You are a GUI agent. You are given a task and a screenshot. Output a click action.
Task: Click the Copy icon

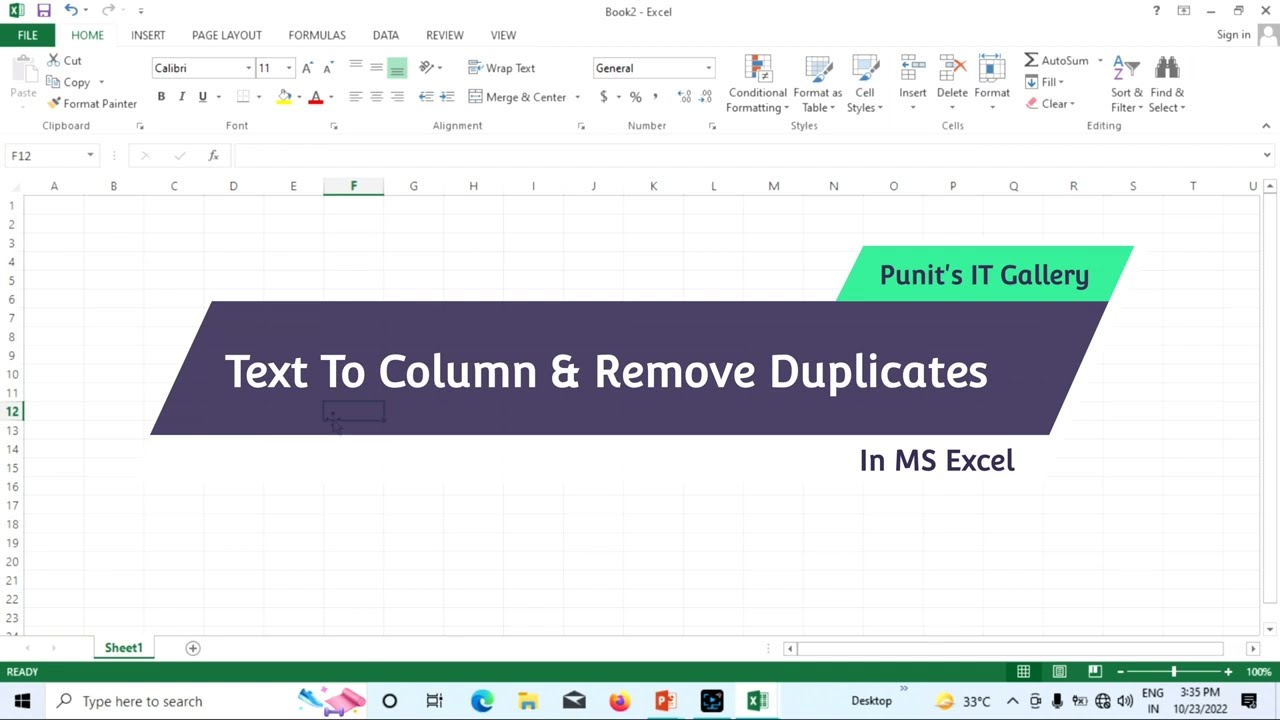pos(54,82)
